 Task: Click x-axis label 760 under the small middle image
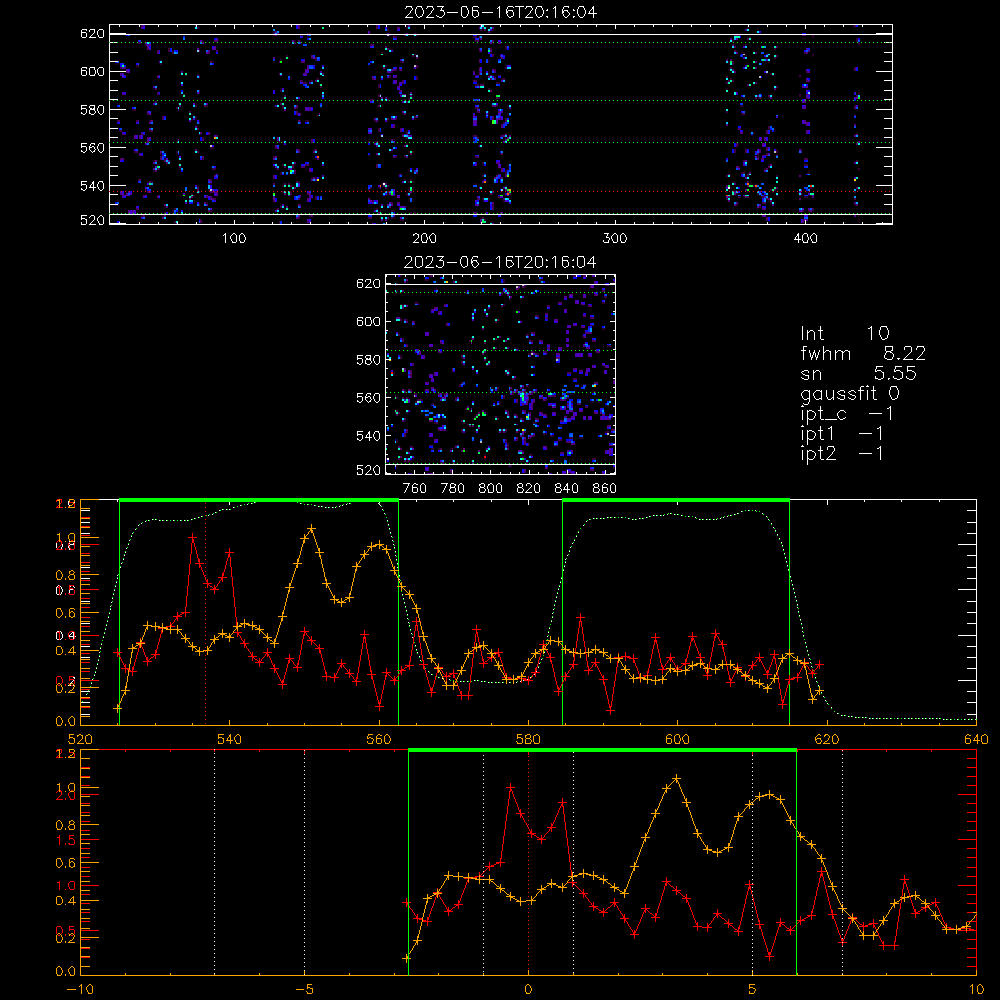point(415,489)
